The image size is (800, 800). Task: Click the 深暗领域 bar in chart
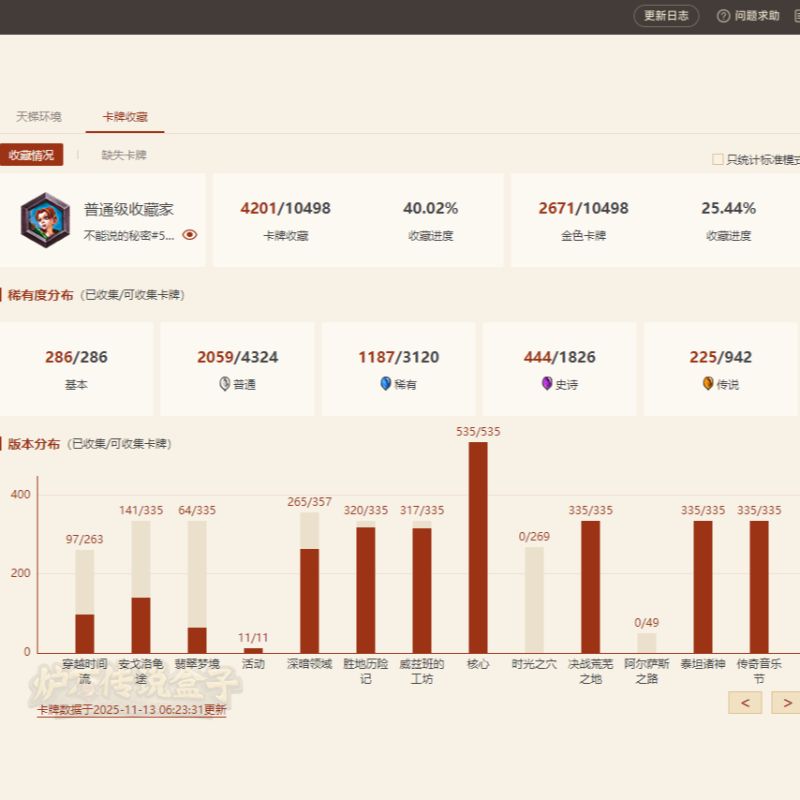(x=309, y=600)
